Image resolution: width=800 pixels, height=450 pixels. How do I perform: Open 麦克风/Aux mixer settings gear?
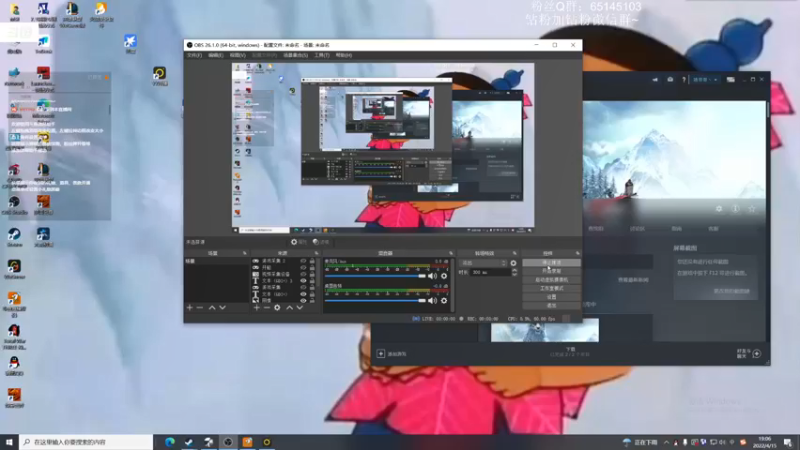(444, 276)
